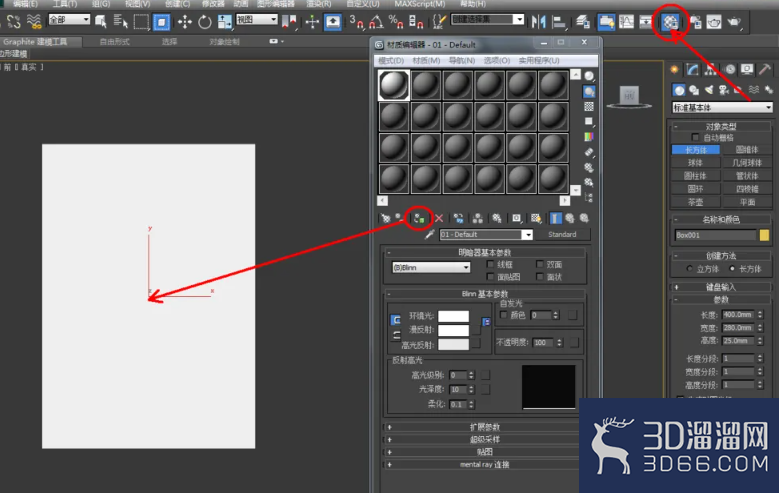Open 选项(O) menu in Material Editor
The width and height of the screenshot is (779, 493).
[497, 61]
